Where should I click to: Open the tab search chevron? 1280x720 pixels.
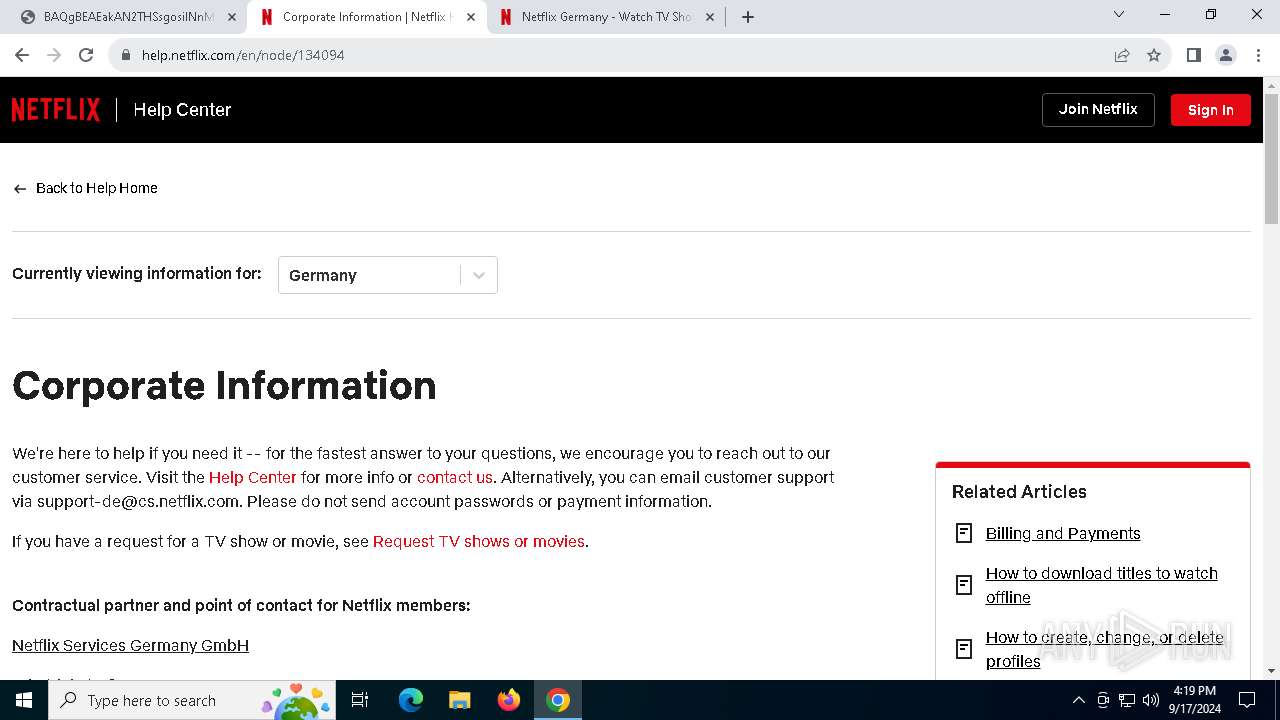pyautogui.click(x=1119, y=15)
